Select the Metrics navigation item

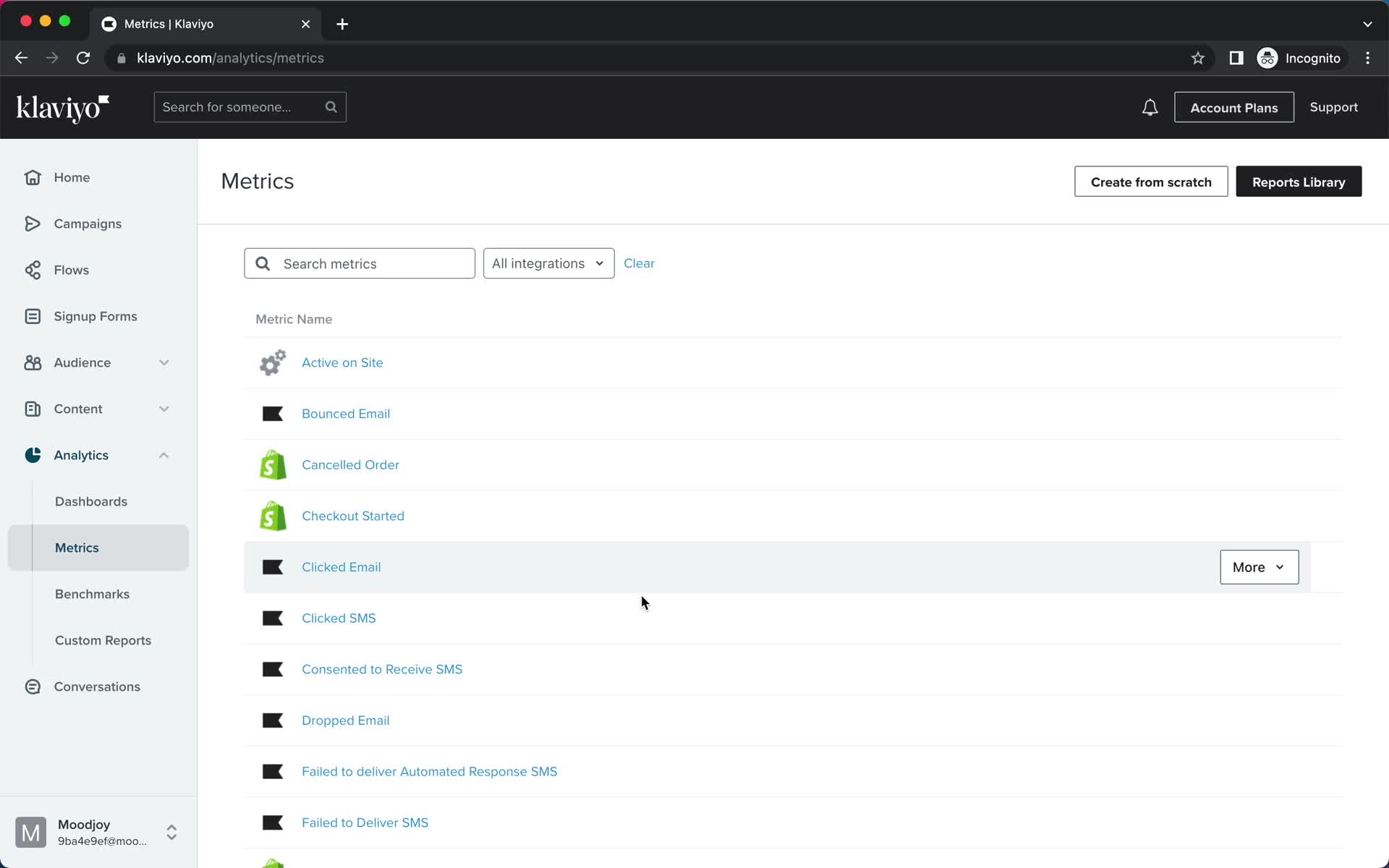click(77, 547)
